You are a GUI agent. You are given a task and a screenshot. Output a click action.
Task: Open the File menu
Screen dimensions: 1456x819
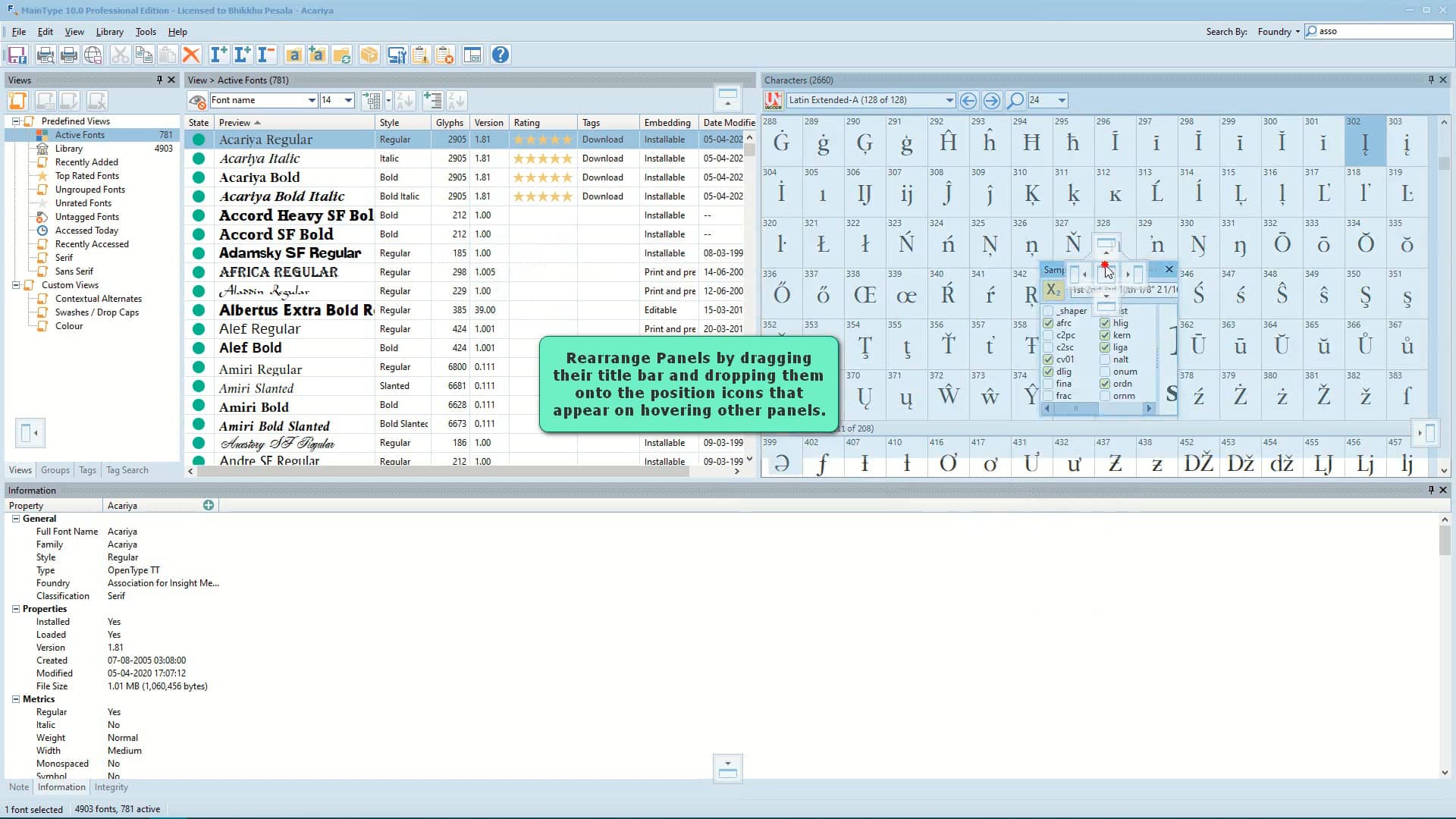click(x=18, y=32)
